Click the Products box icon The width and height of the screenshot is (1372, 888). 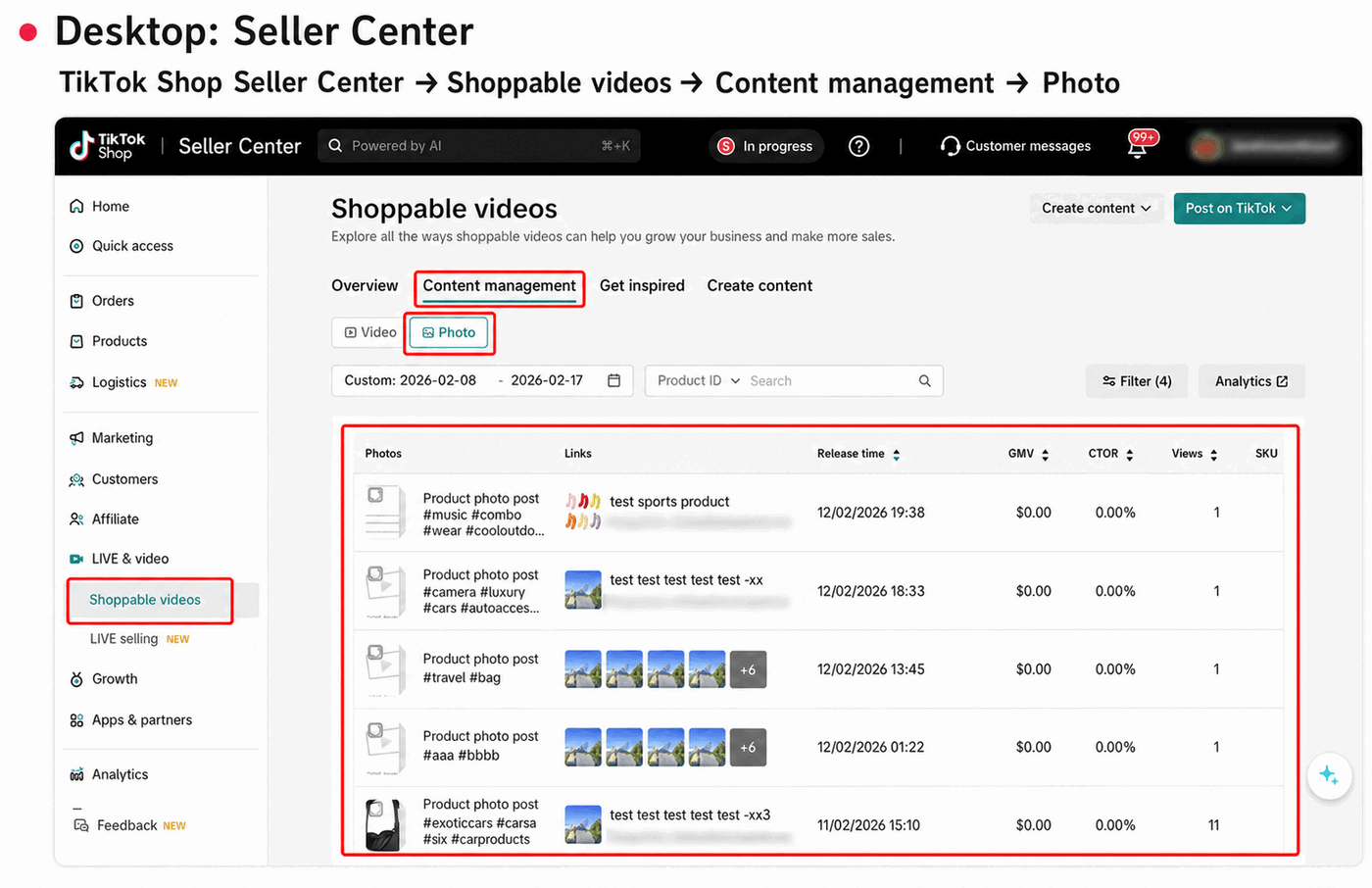tap(76, 341)
